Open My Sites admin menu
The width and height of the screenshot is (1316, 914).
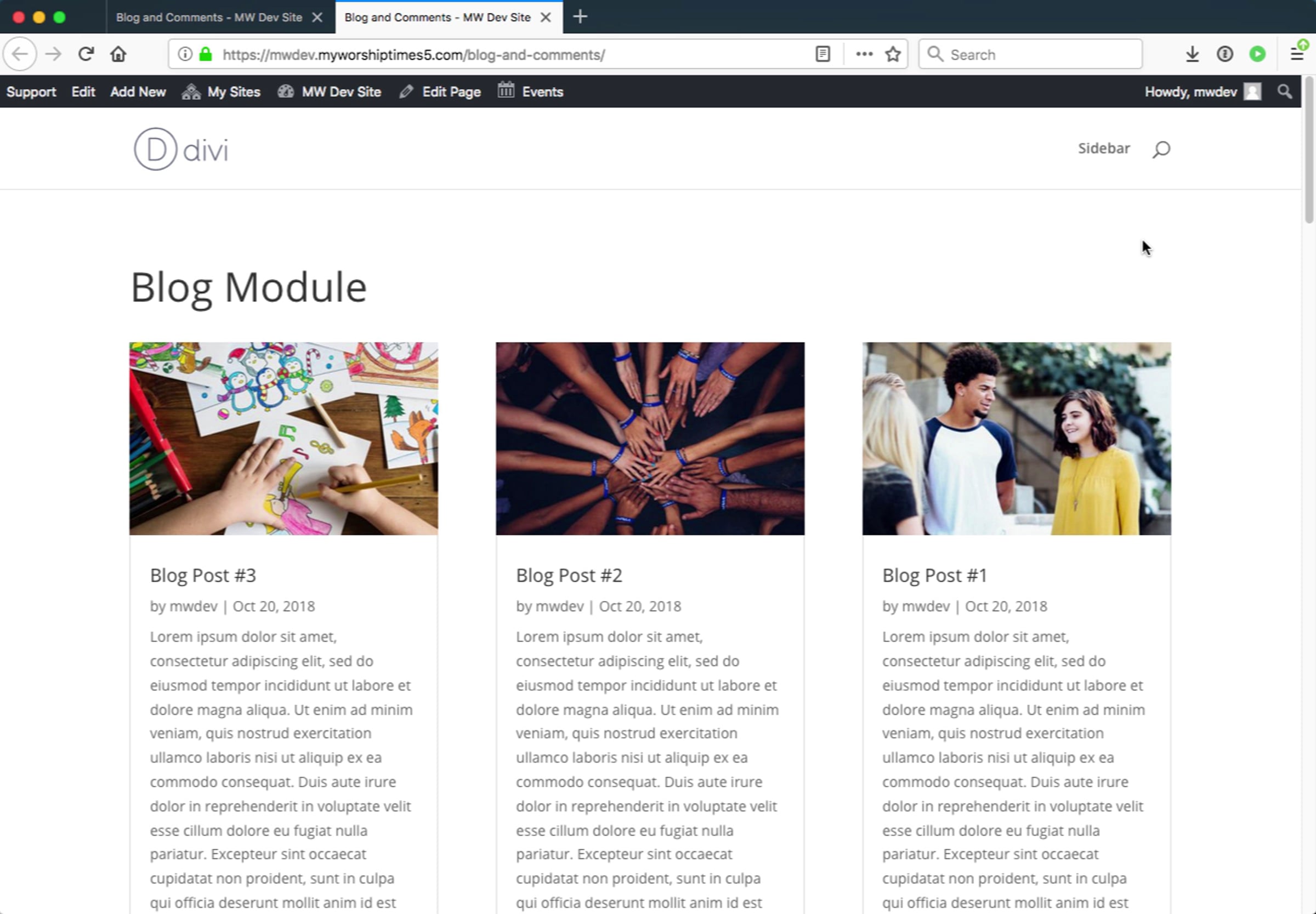221,92
